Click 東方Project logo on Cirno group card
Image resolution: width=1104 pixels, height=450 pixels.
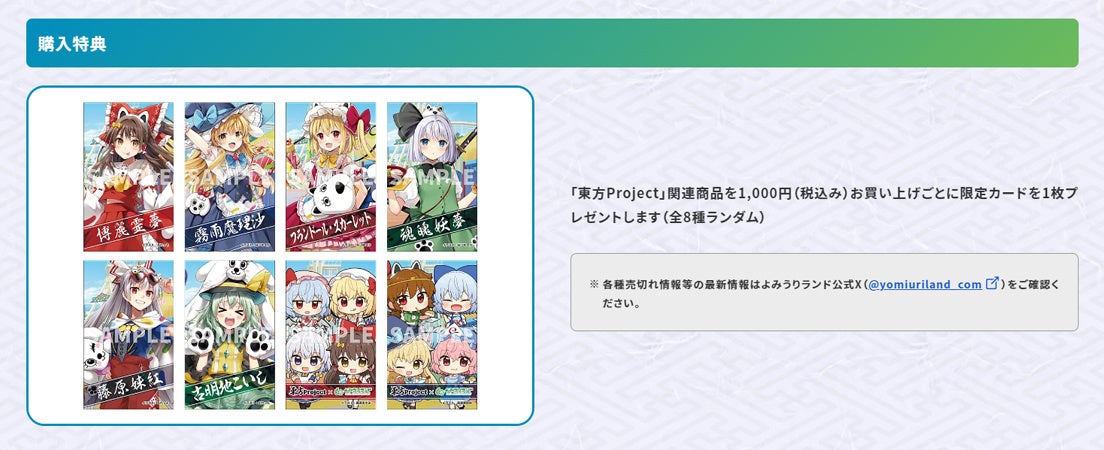pyautogui.click(x=409, y=392)
